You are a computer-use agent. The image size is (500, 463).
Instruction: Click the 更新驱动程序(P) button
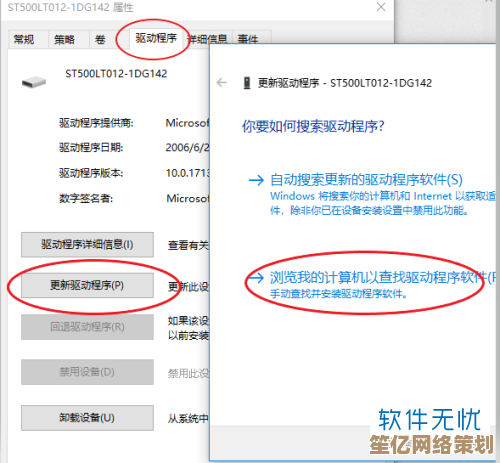click(x=87, y=285)
